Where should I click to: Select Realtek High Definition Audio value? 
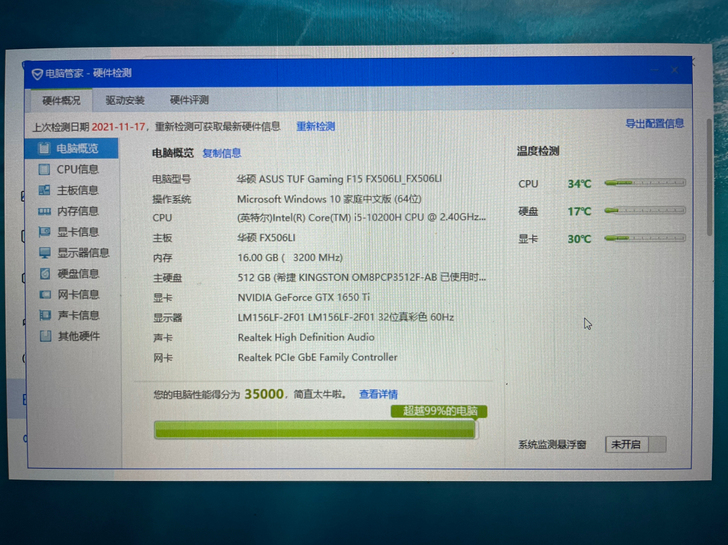306,337
